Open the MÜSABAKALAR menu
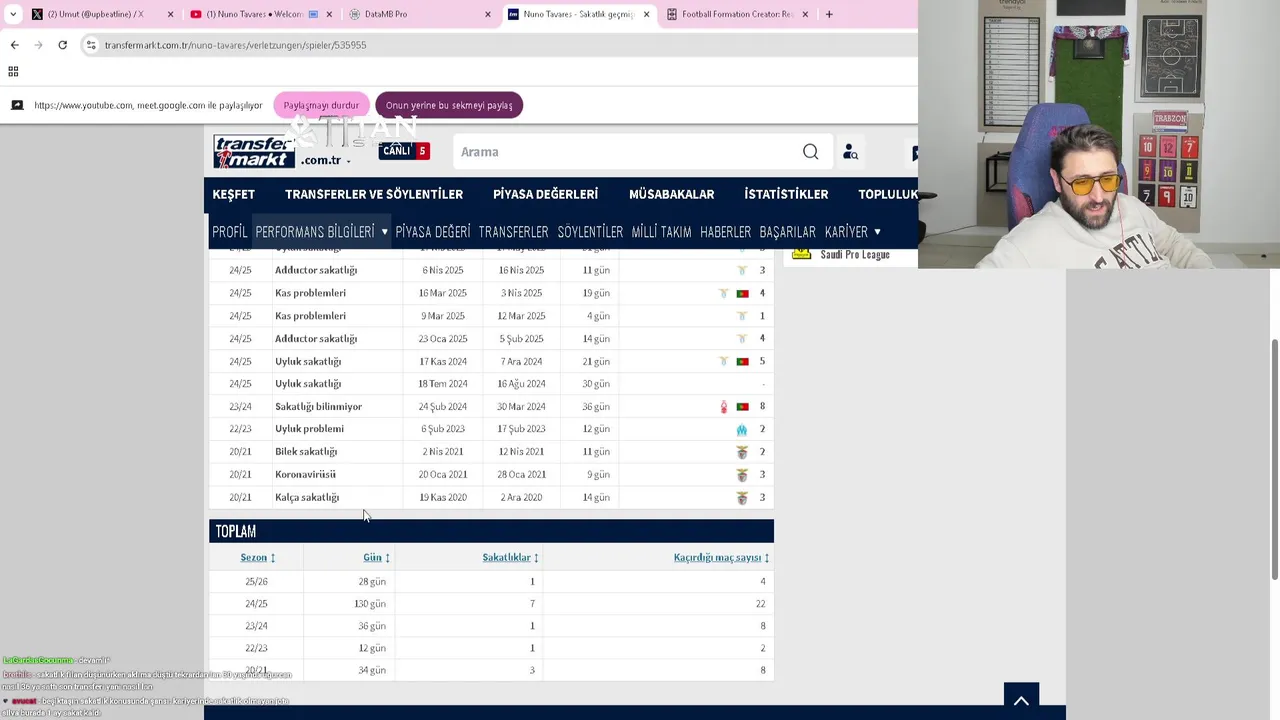The image size is (1280, 720). point(671,194)
